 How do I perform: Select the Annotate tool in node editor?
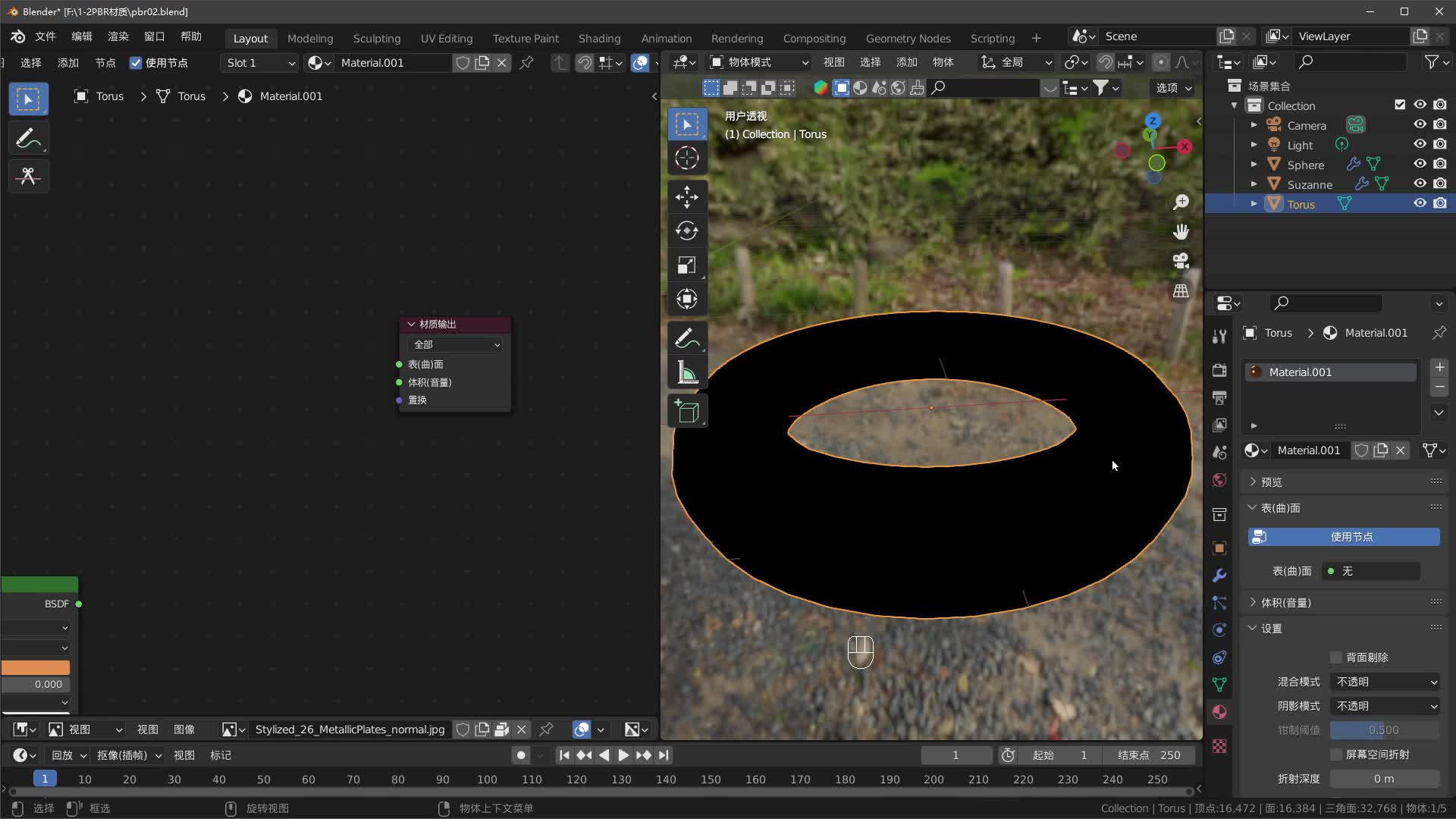tap(29, 138)
